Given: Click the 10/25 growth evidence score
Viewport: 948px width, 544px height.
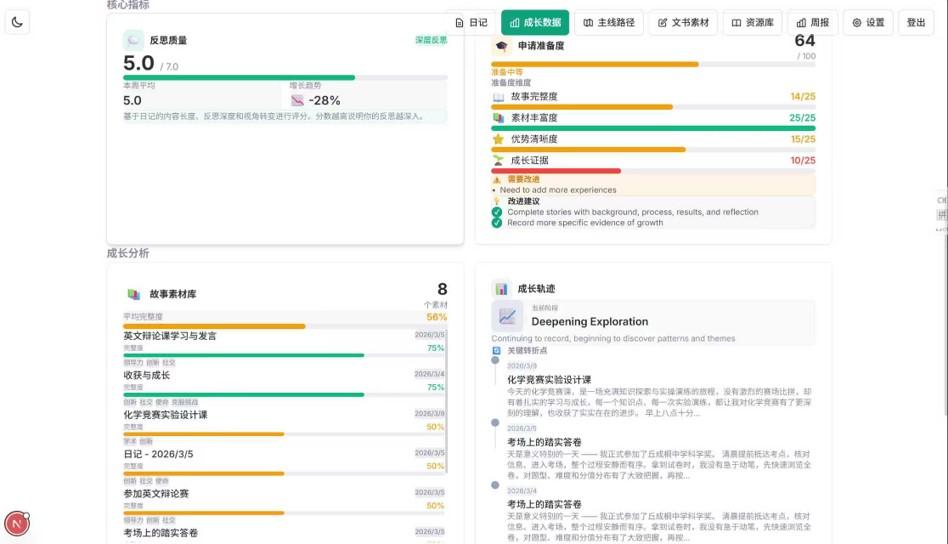Looking at the screenshot, I should pos(803,161).
